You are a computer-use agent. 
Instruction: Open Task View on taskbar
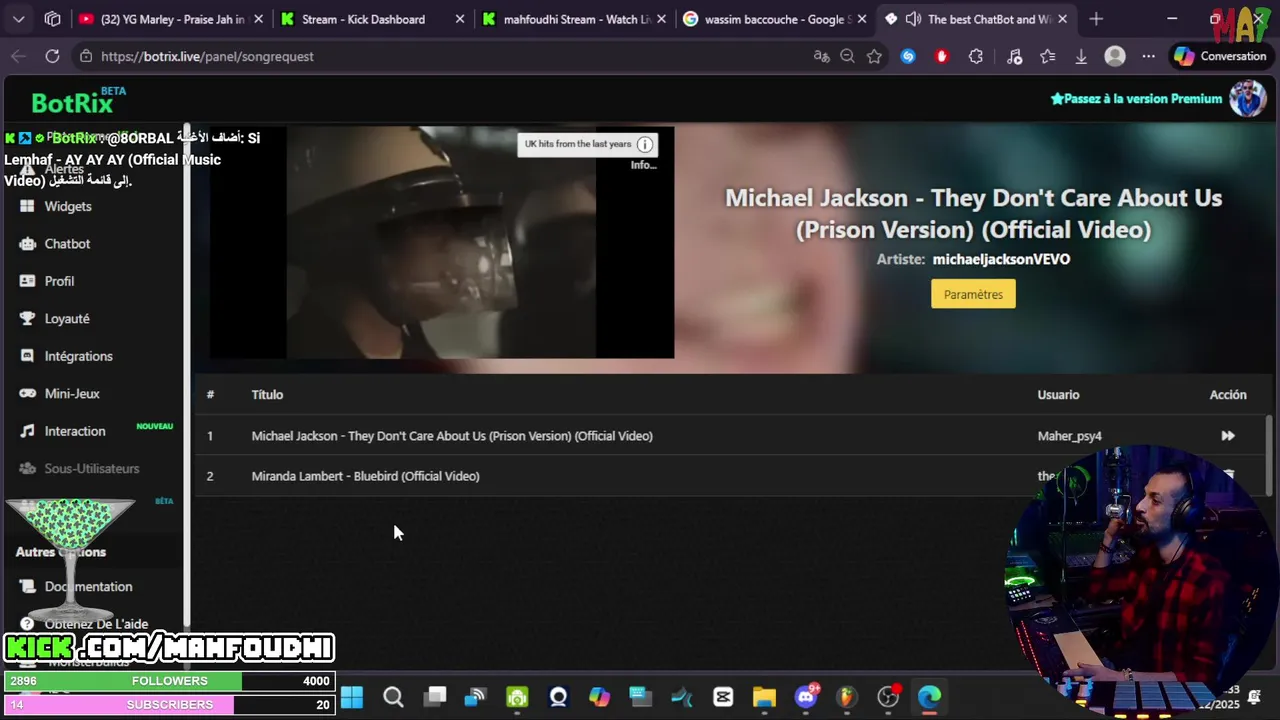pyautogui.click(x=435, y=697)
